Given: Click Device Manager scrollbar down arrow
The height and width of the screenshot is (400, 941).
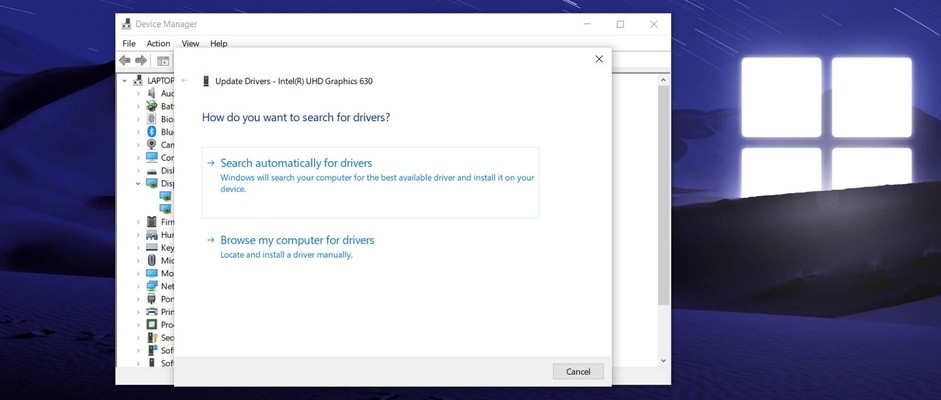Looking at the screenshot, I should pyautogui.click(x=663, y=360).
